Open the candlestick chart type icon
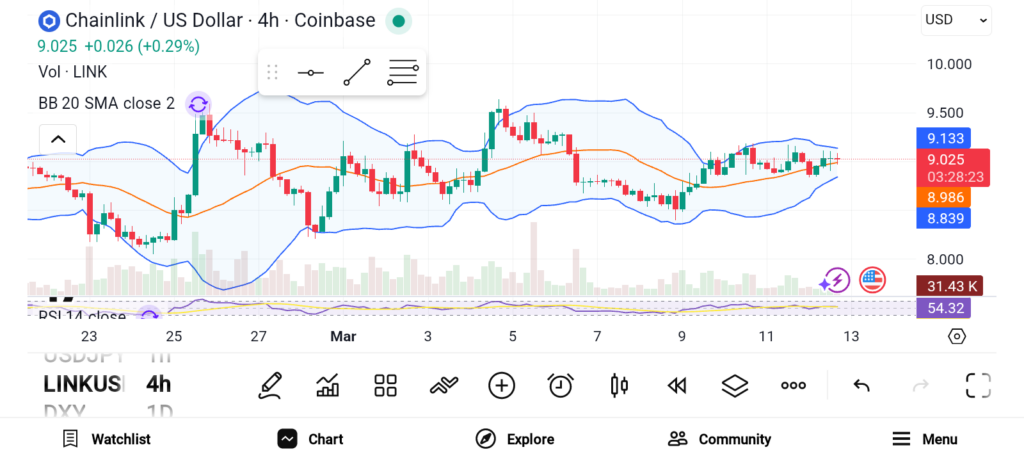The image size is (1024, 461). coord(619,385)
